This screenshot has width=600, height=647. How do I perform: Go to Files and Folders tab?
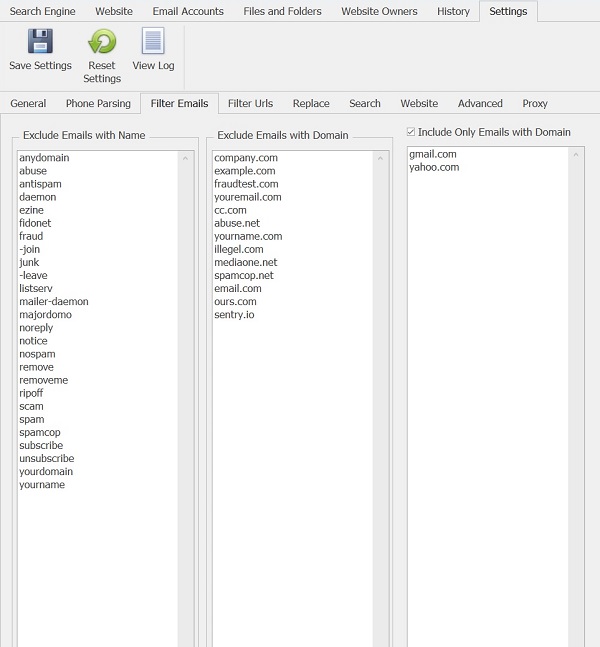point(282,11)
